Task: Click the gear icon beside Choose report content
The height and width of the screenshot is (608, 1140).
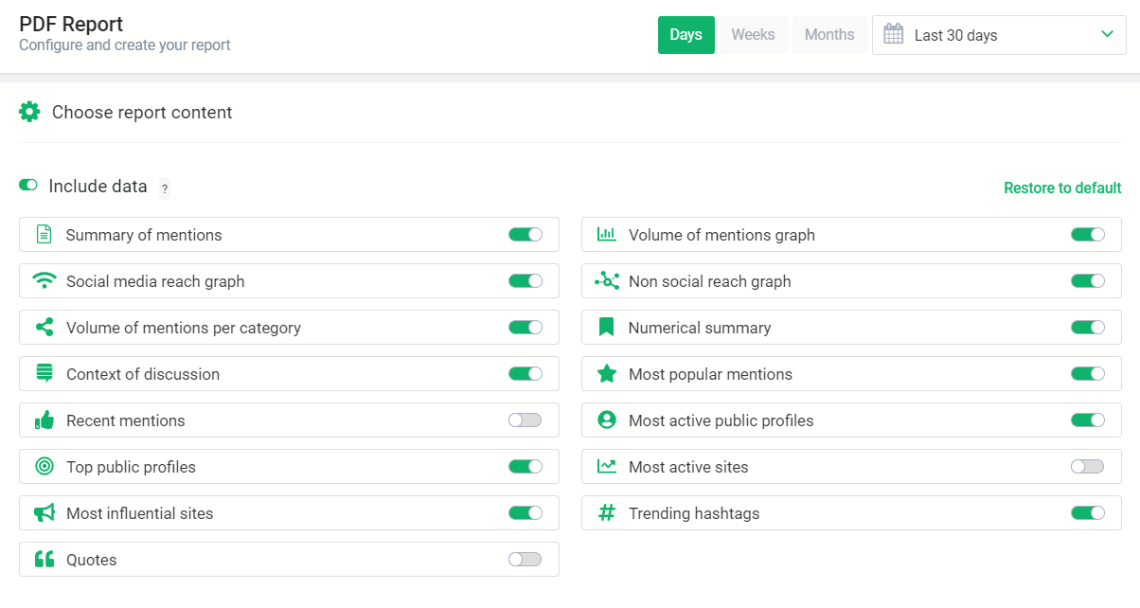Action: (x=30, y=112)
